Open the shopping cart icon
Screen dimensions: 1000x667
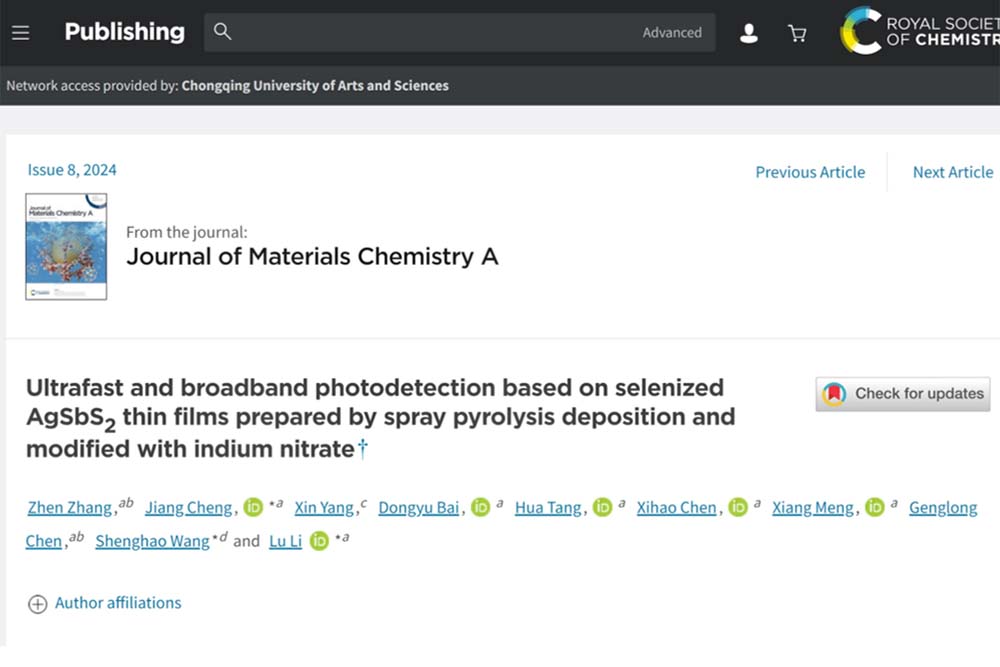pyautogui.click(x=797, y=33)
